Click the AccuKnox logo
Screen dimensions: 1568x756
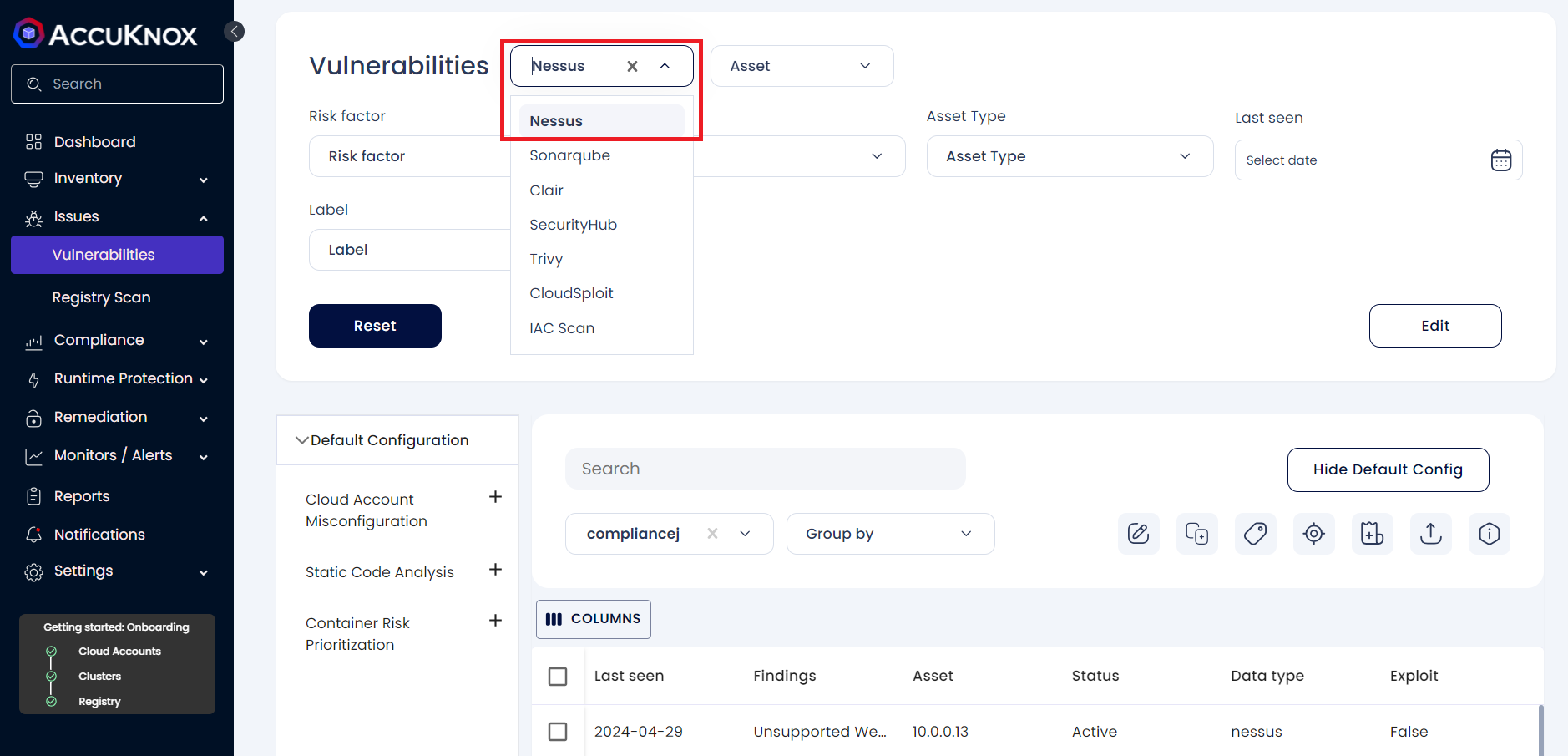(105, 33)
